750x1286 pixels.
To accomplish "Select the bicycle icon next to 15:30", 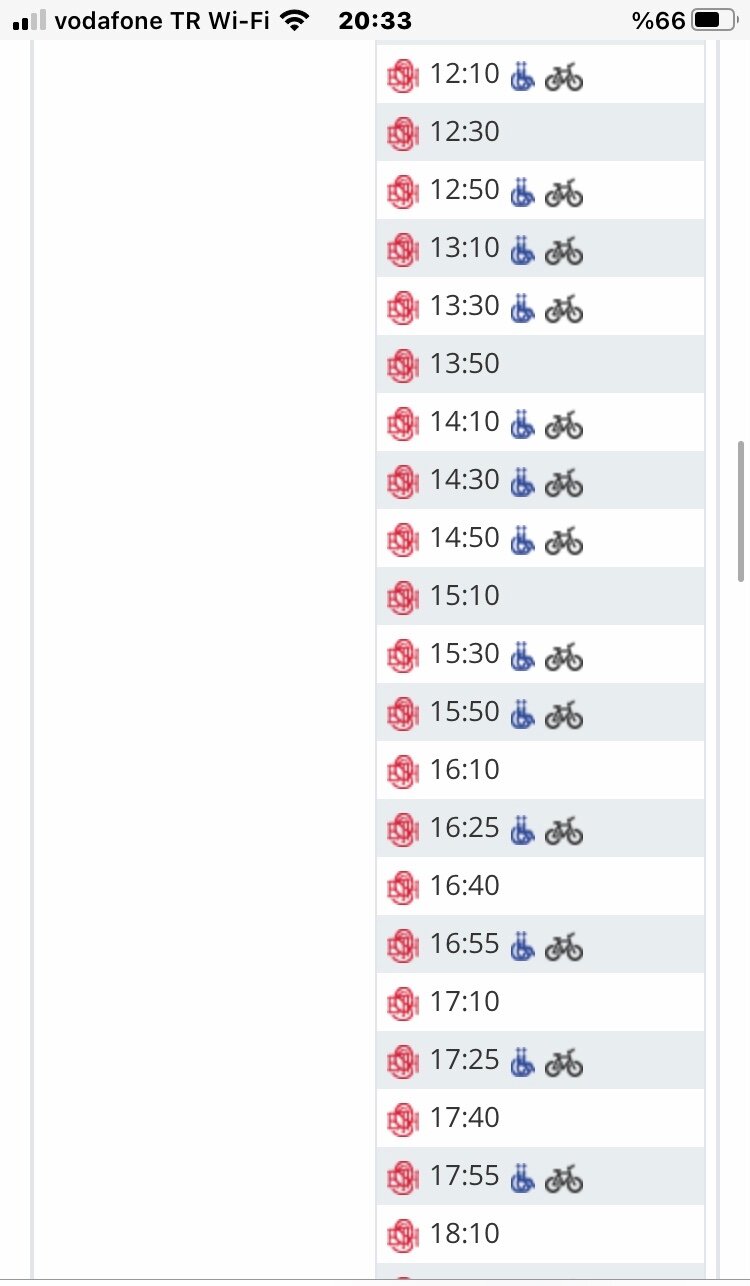I will (x=564, y=655).
